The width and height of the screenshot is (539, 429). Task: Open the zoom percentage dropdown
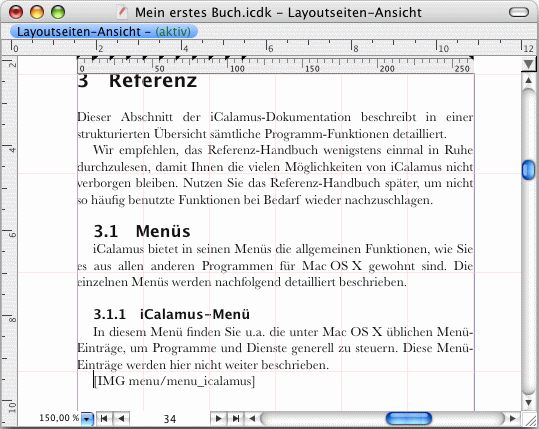87,419
